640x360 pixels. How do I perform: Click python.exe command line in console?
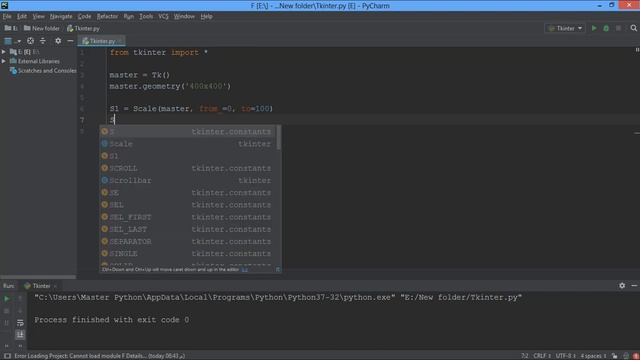tap(278, 298)
